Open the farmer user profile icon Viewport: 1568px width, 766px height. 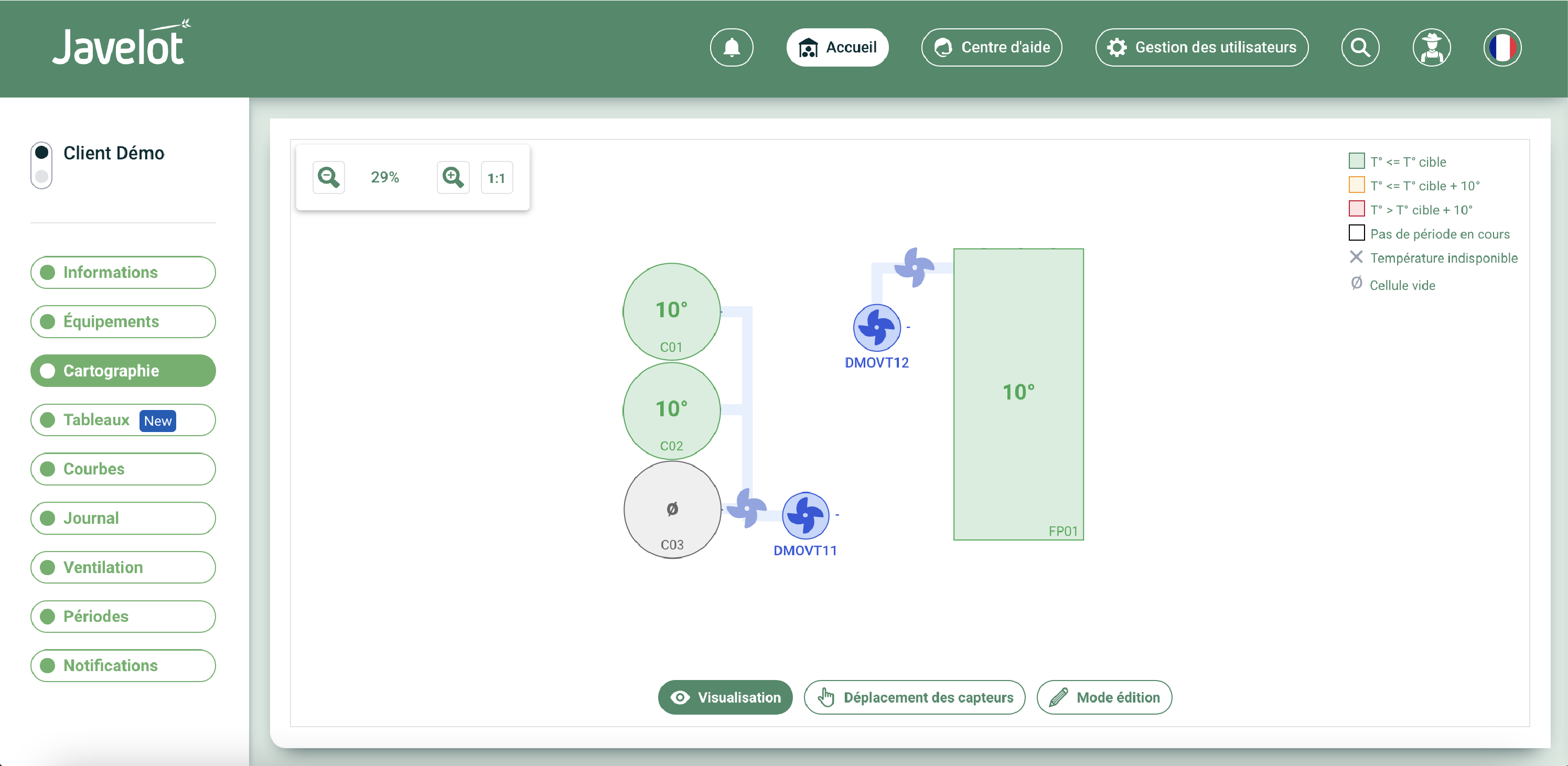[1431, 48]
